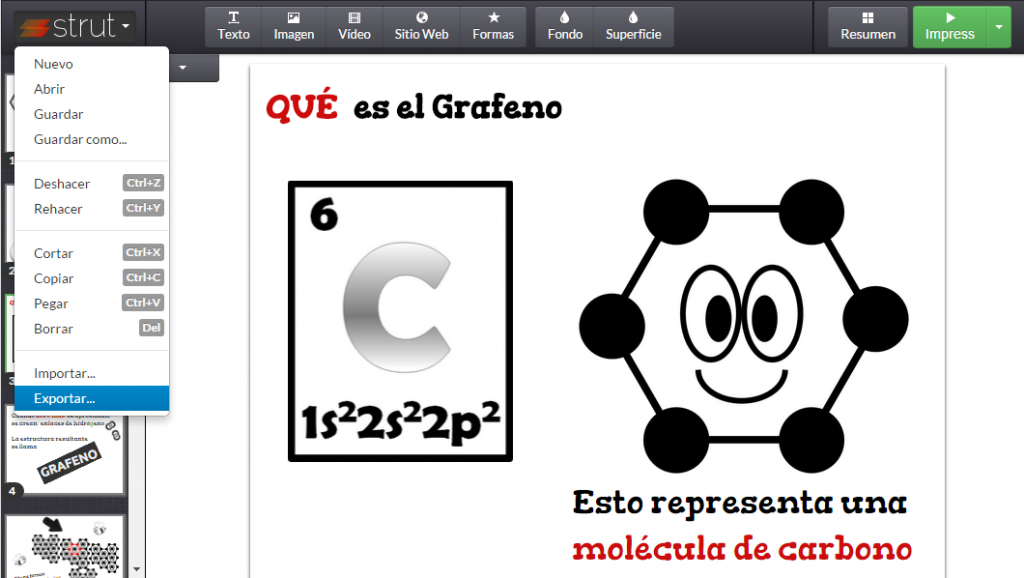
Task: Select the Sitio Web tool
Action: click(x=421, y=26)
